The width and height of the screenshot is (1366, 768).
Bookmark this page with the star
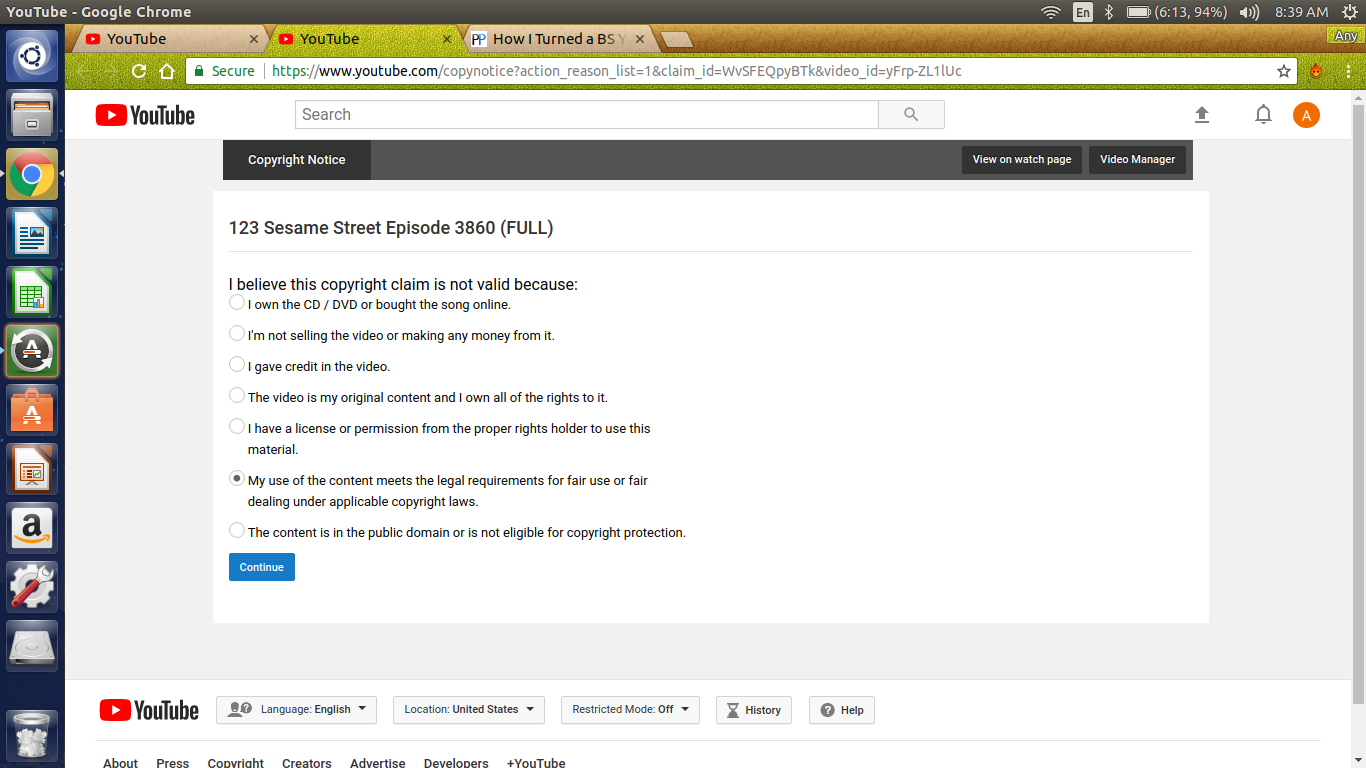click(x=1284, y=71)
